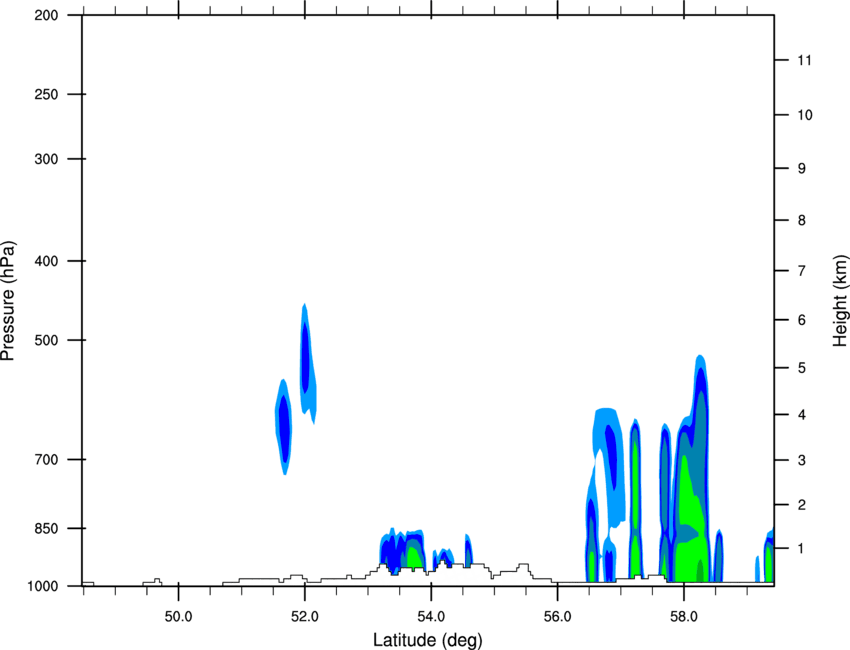Click the 250 pressure tick label

coord(47,94)
